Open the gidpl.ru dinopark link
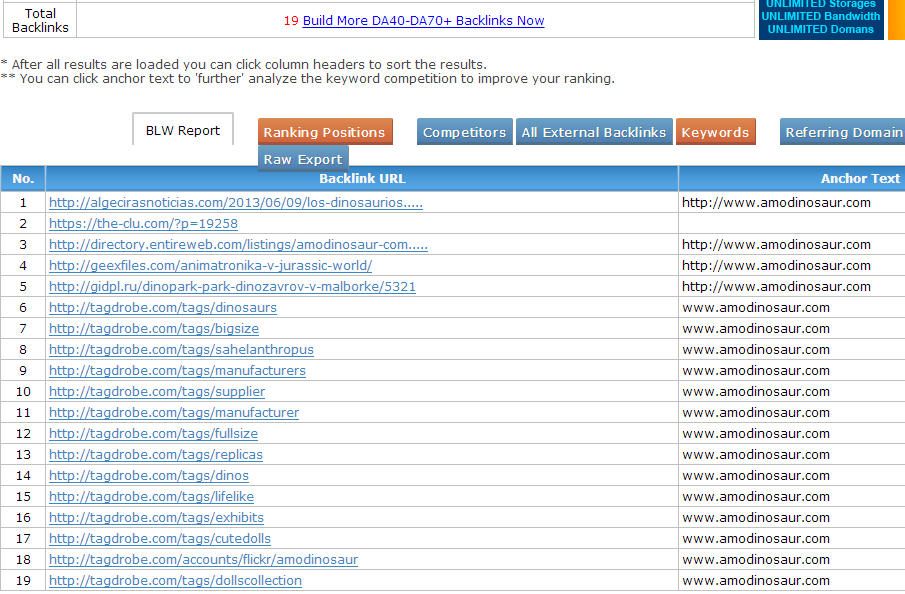Image resolution: width=905 pixels, height=594 pixels. pos(232,286)
